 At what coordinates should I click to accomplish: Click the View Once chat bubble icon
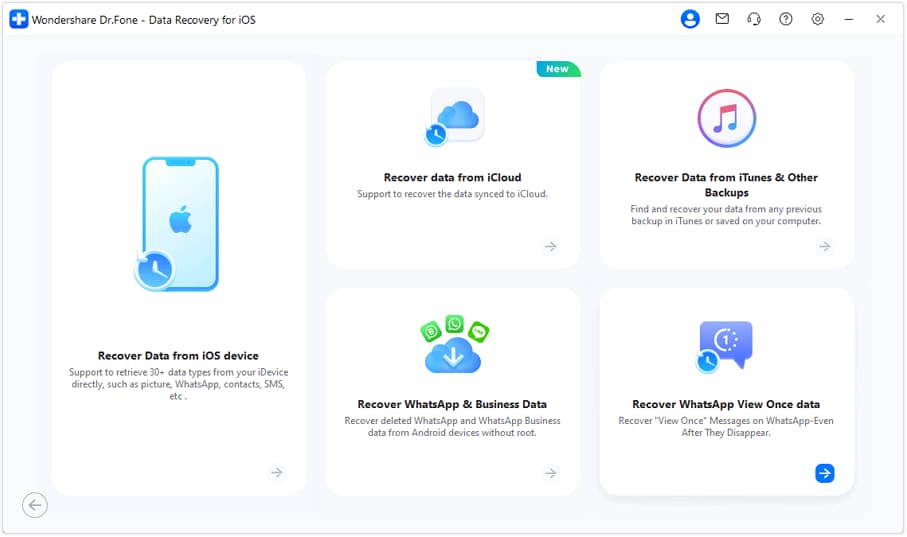724,346
